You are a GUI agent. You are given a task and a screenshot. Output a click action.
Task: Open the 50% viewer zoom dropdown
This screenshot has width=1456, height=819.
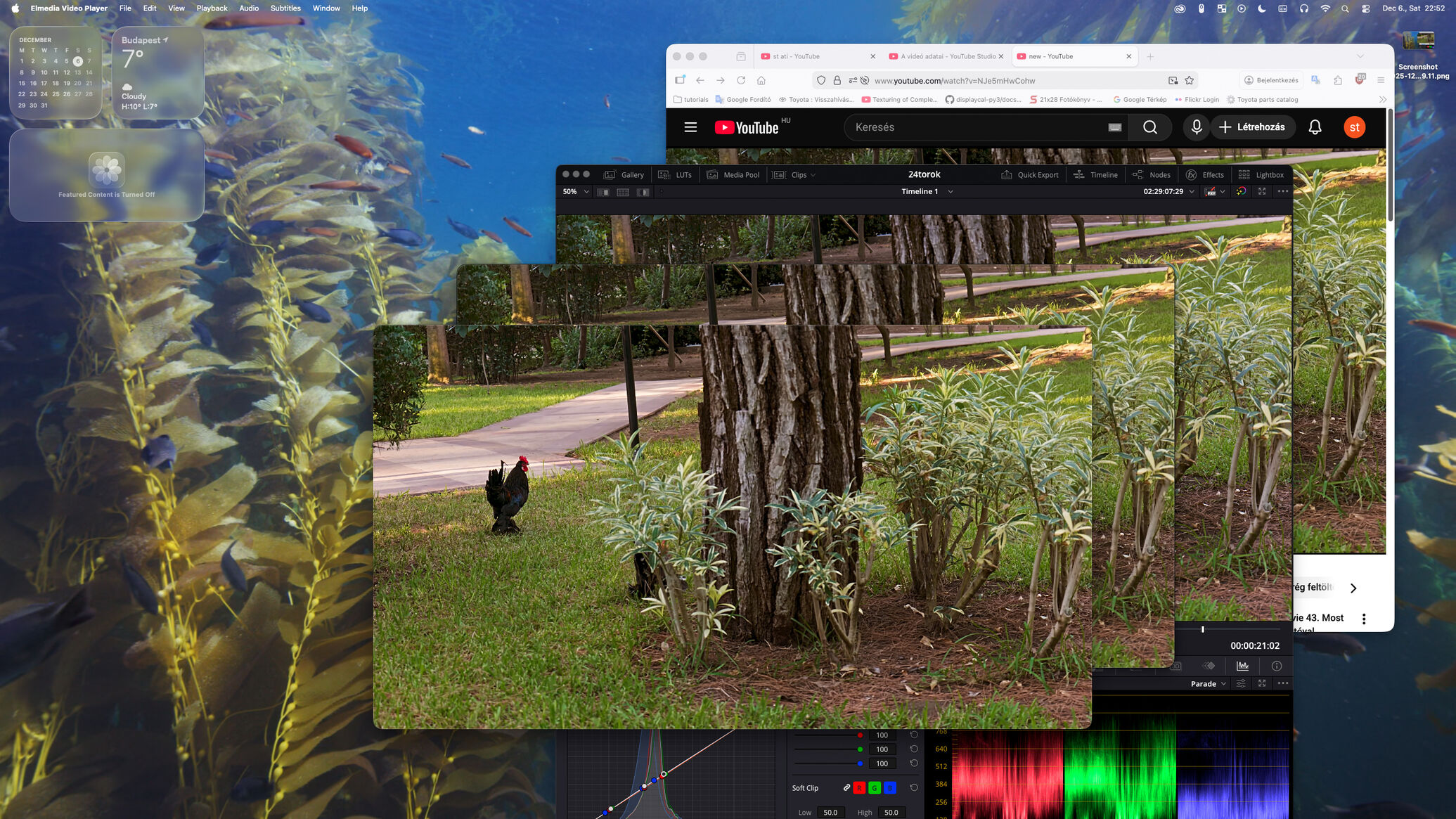coord(575,191)
